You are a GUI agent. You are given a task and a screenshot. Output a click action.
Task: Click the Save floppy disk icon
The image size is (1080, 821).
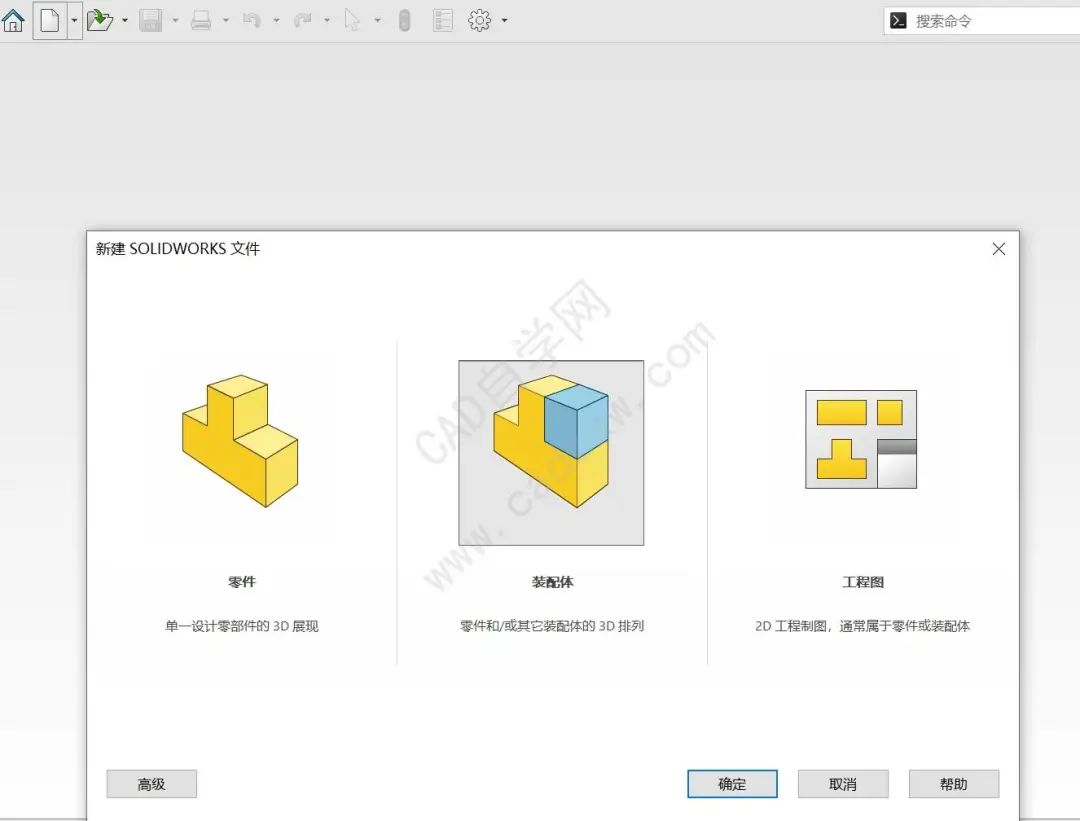pyautogui.click(x=150, y=20)
